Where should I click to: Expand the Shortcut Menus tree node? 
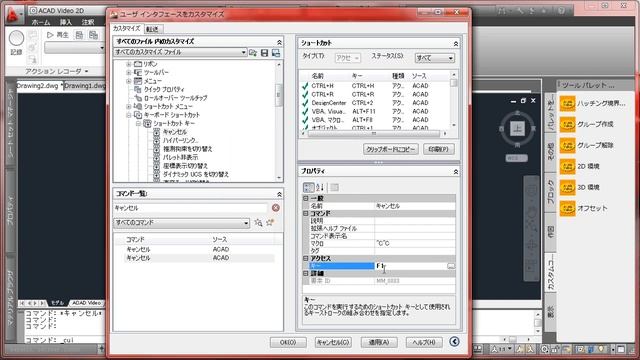tap(129, 107)
